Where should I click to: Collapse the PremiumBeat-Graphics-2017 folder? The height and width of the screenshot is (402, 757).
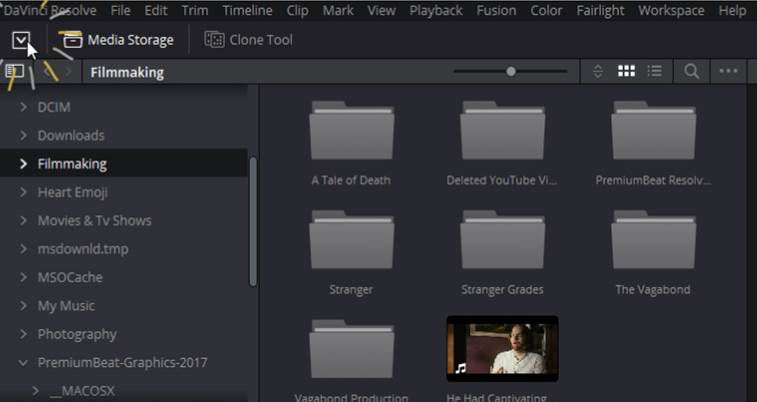click(x=23, y=362)
